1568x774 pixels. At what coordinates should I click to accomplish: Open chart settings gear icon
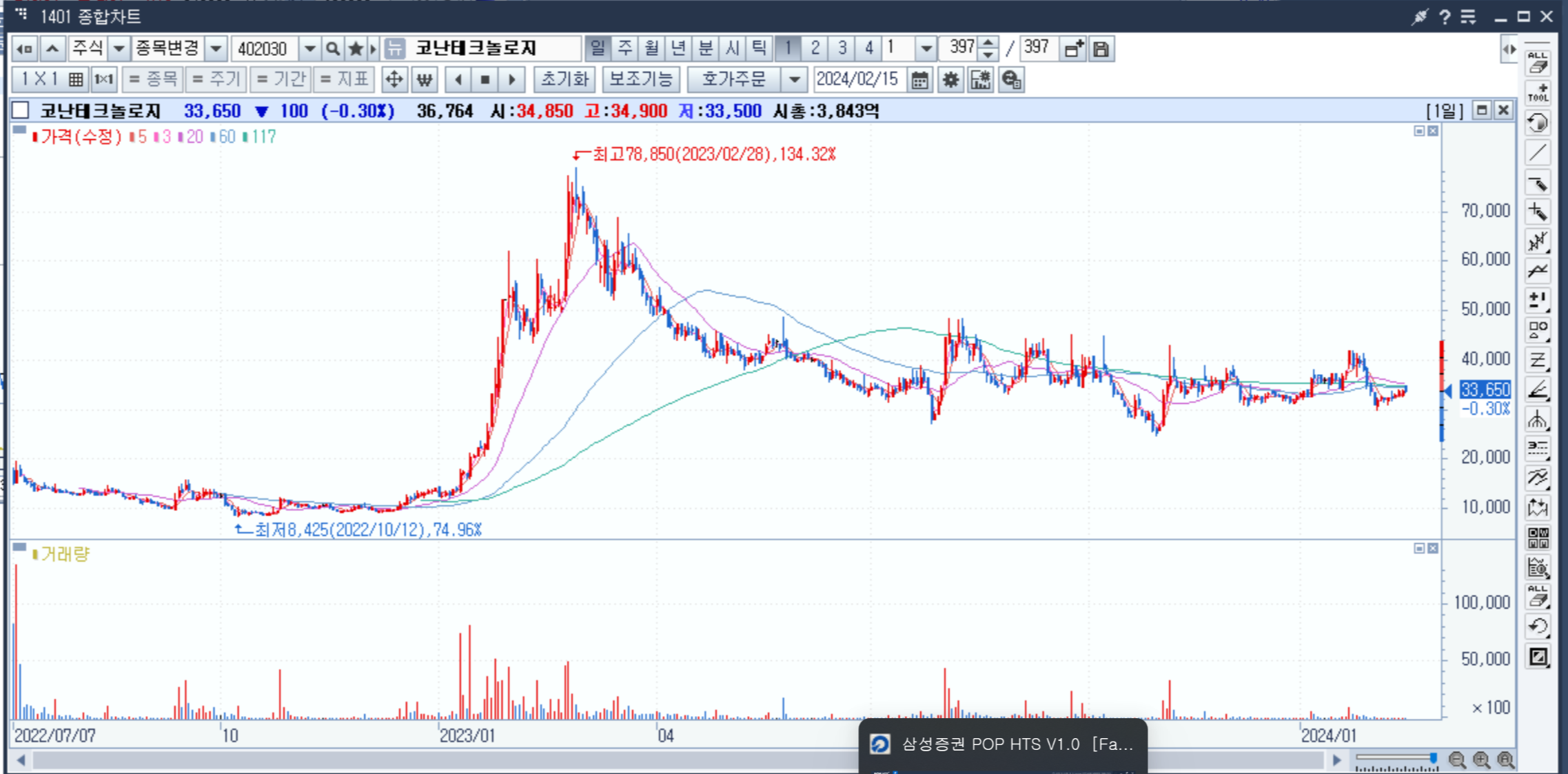[950, 80]
